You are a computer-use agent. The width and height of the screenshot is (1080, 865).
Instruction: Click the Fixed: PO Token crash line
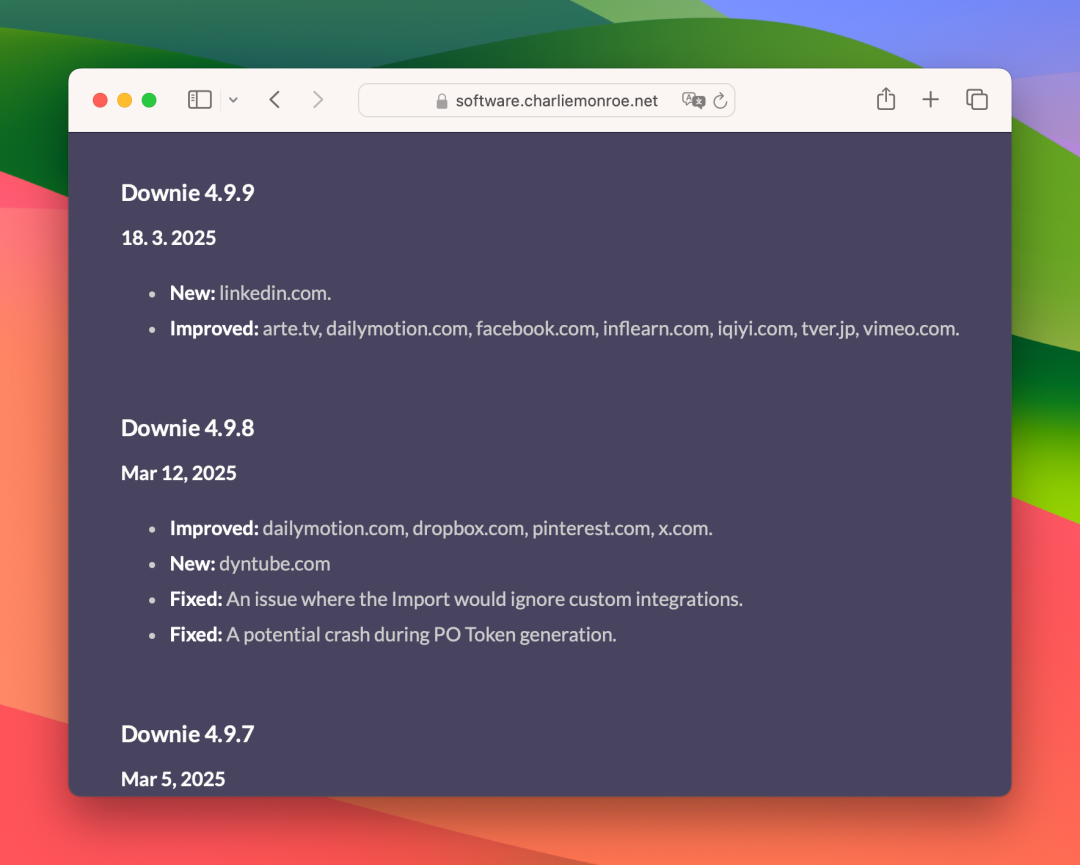tap(393, 634)
